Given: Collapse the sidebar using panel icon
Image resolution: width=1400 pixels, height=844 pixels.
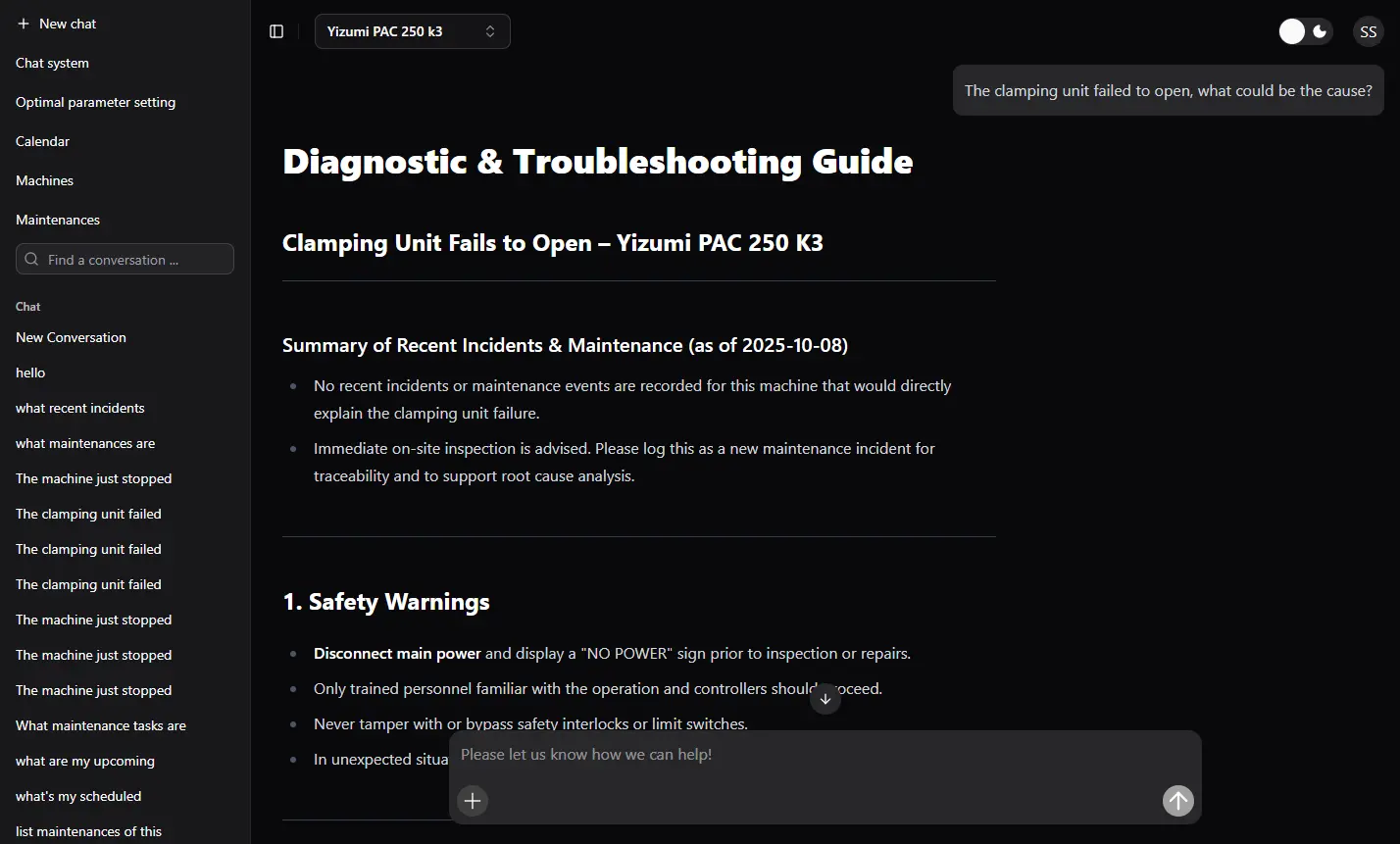Looking at the screenshot, I should point(276,31).
